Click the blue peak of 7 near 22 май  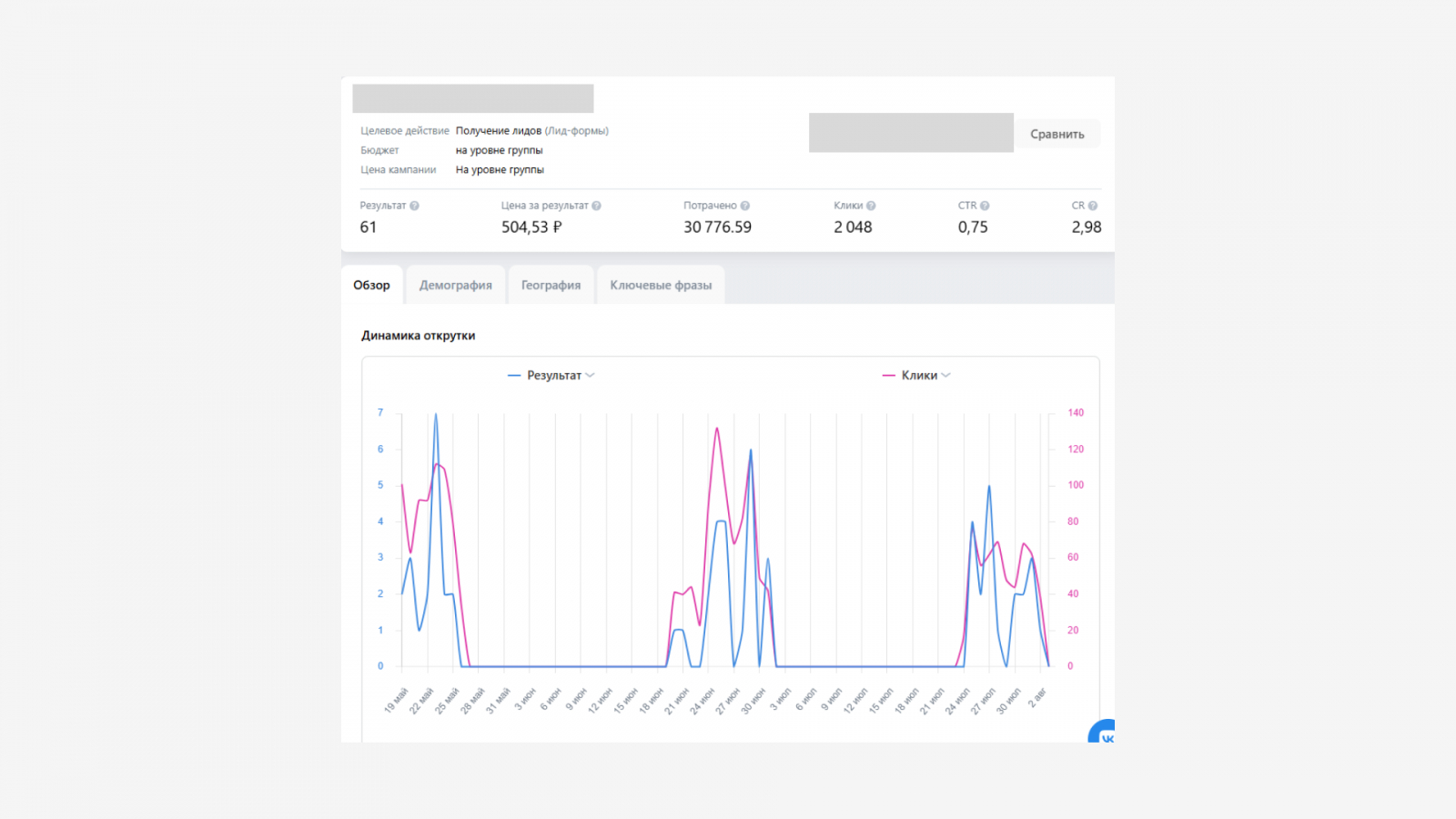pyautogui.click(x=435, y=415)
